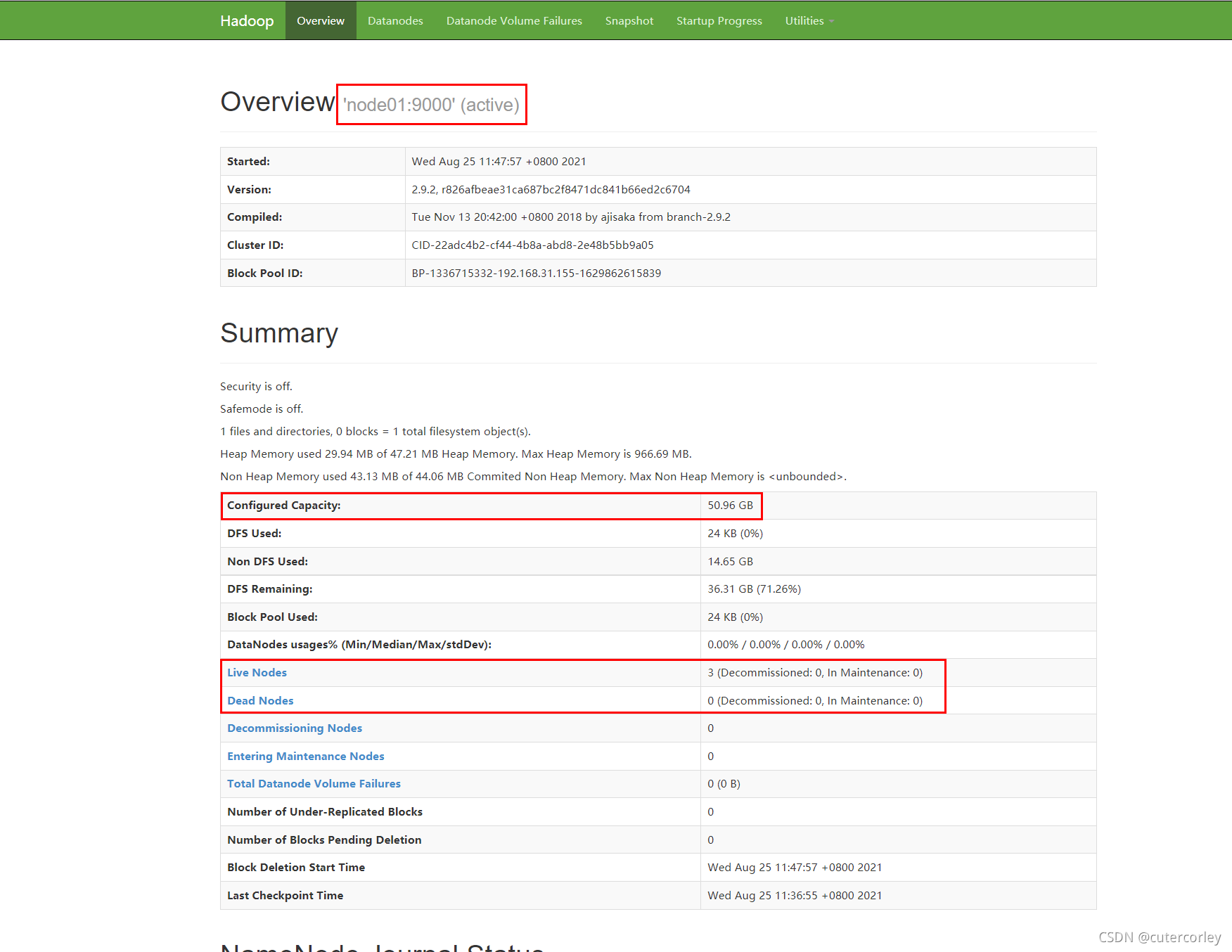
Task: Click the 'Safemode is off.' line
Action: pyautogui.click(x=262, y=409)
